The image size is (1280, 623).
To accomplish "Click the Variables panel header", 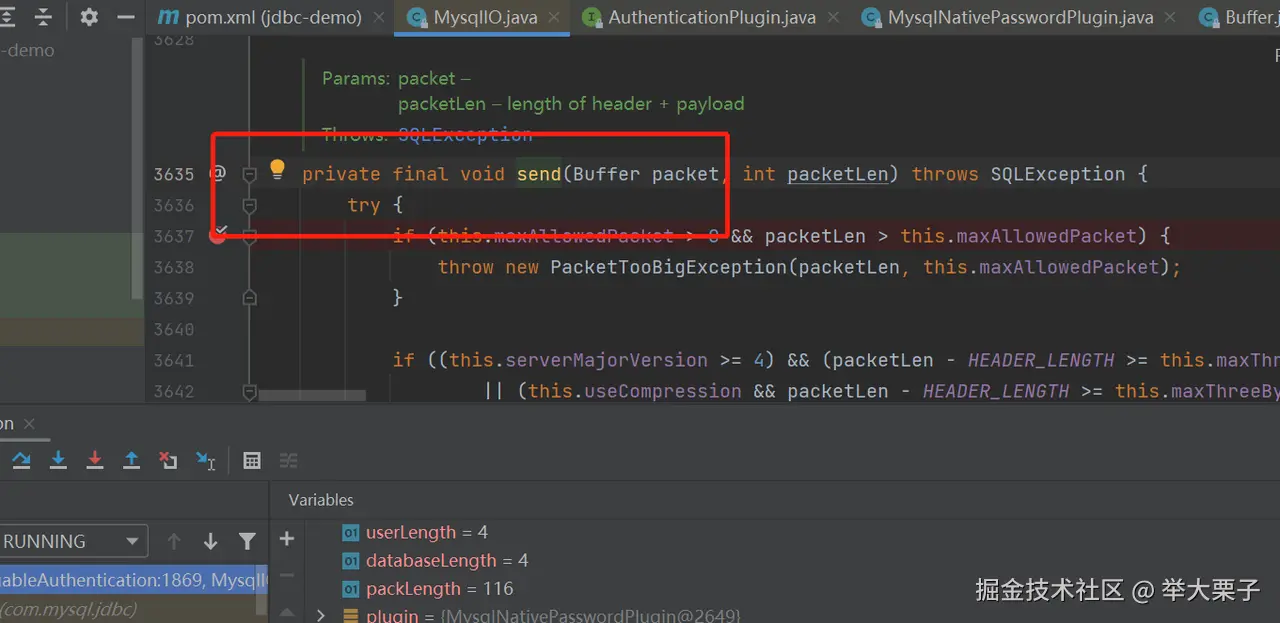I will pos(321,499).
